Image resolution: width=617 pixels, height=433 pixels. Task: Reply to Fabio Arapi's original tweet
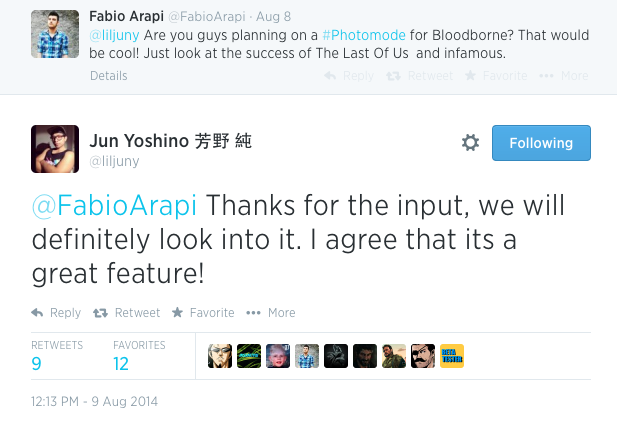[351, 76]
